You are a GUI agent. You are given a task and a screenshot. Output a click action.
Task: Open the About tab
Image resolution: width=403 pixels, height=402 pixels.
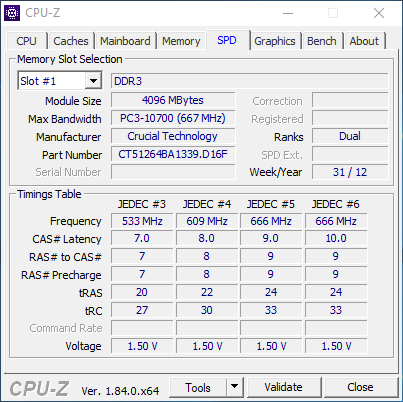pos(364,41)
